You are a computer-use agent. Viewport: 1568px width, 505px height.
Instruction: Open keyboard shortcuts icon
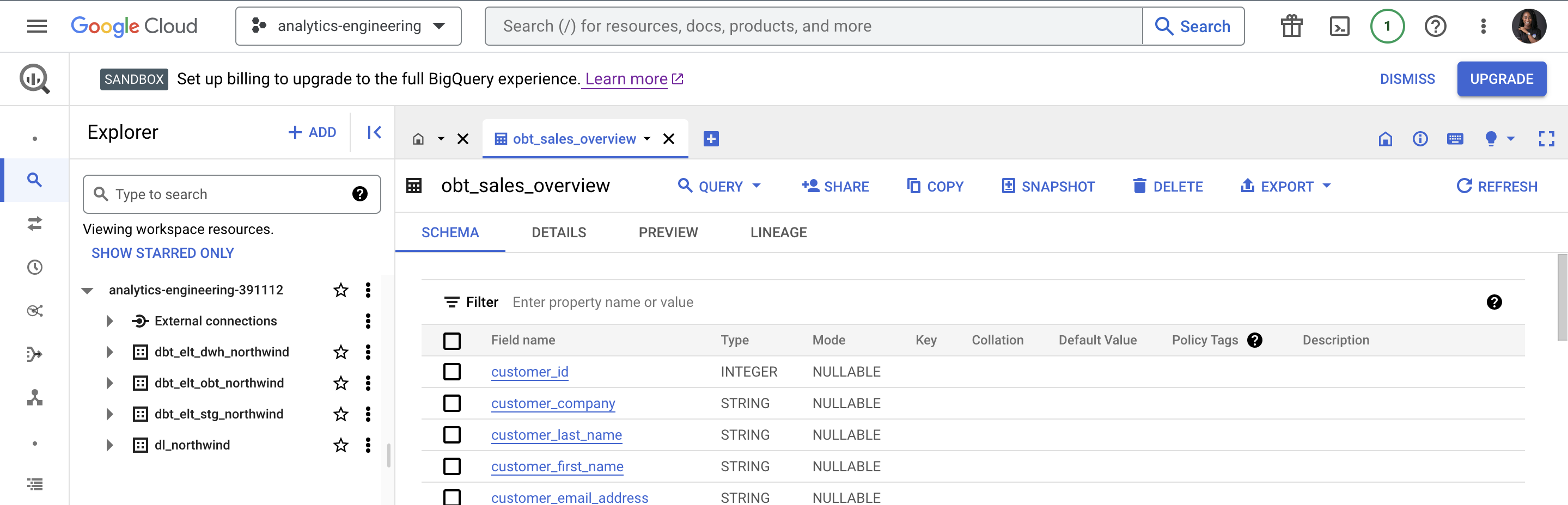coord(1455,139)
